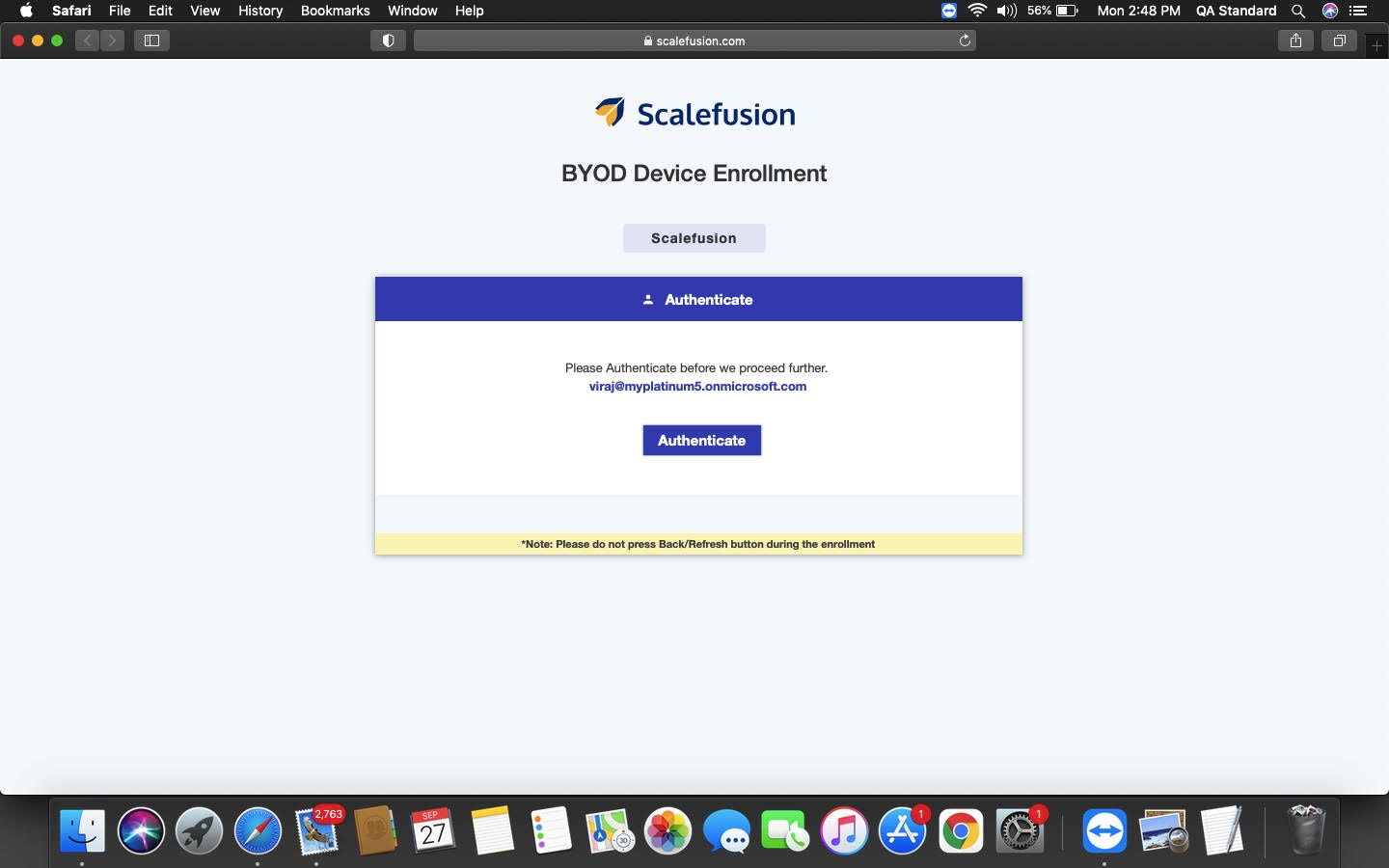Reload the page with the refresh icon

[x=965, y=41]
